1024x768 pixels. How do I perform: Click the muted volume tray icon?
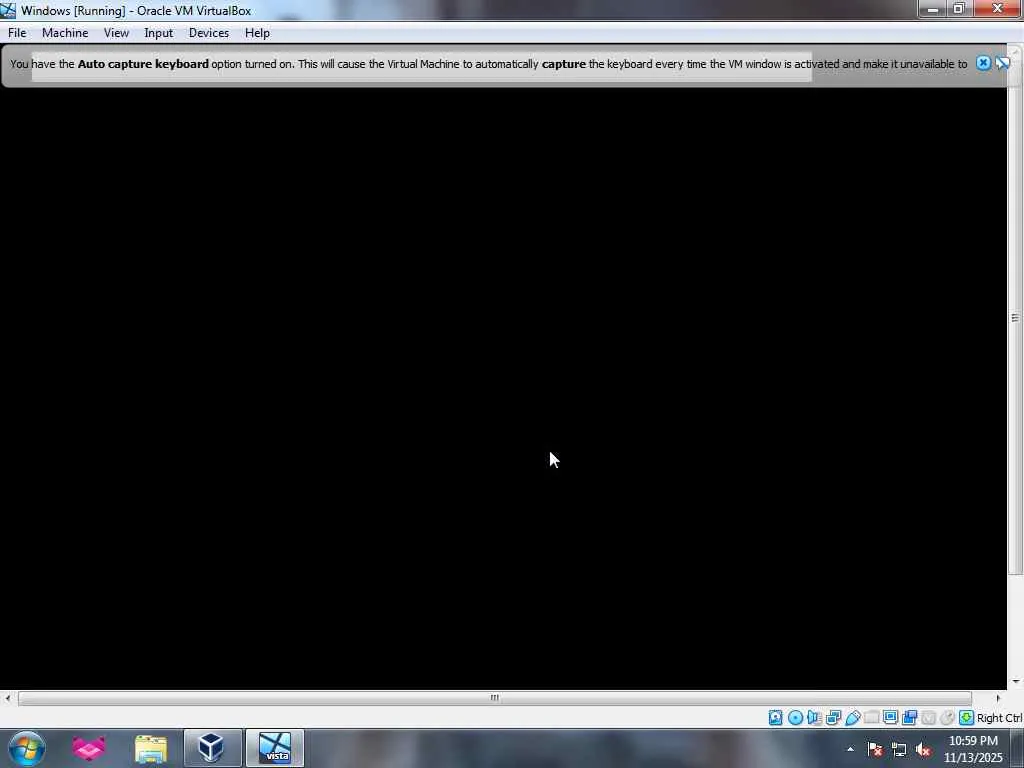[923, 749]
